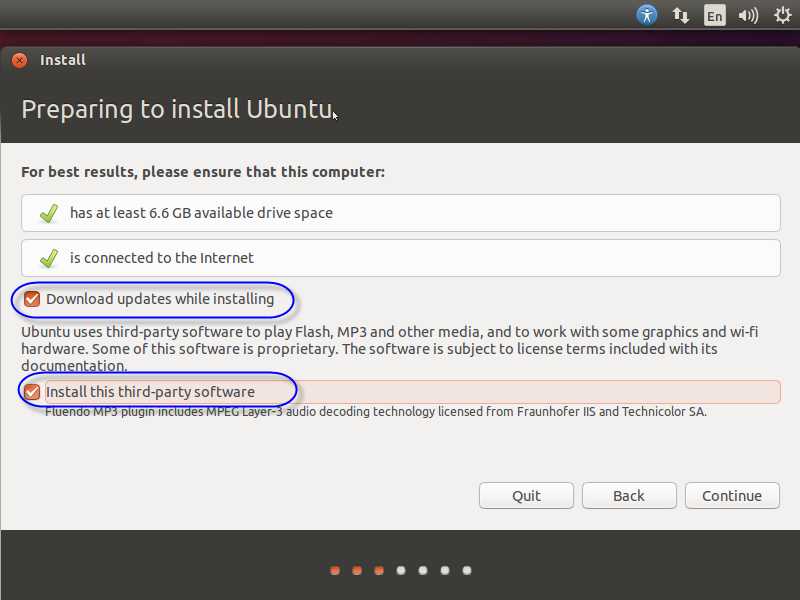
Task: Click the green check beside Internet connection
Action: pyautogui.click(x=49, y=258)
